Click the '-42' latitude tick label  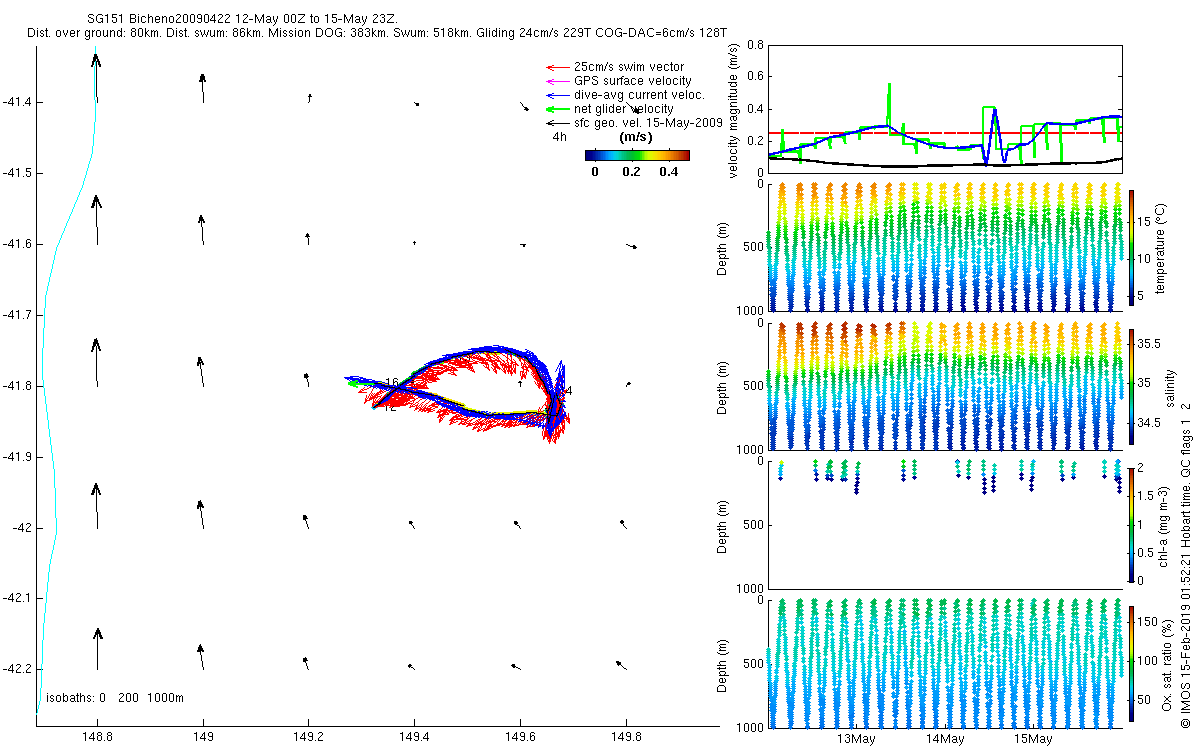(x=22, y=528)
